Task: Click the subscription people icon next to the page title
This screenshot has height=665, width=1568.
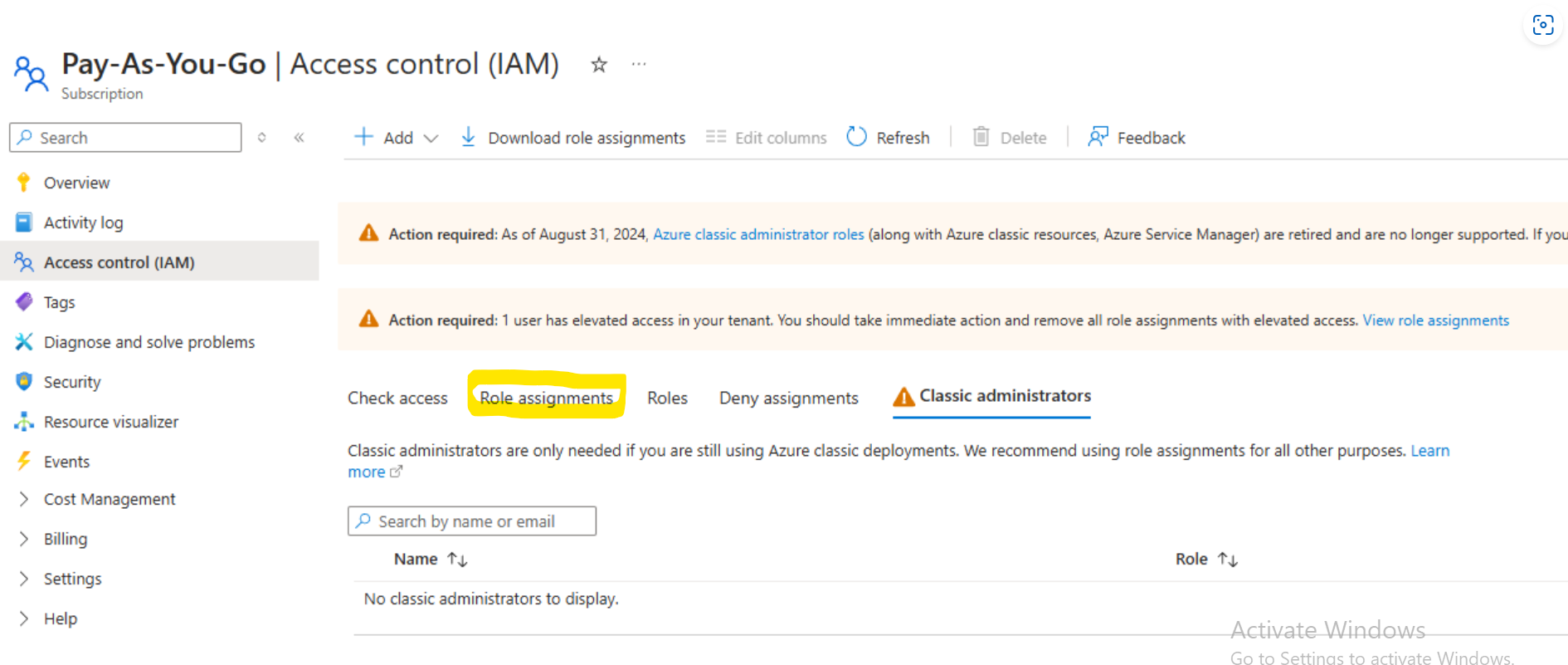Action: click(x=31, y=74)
